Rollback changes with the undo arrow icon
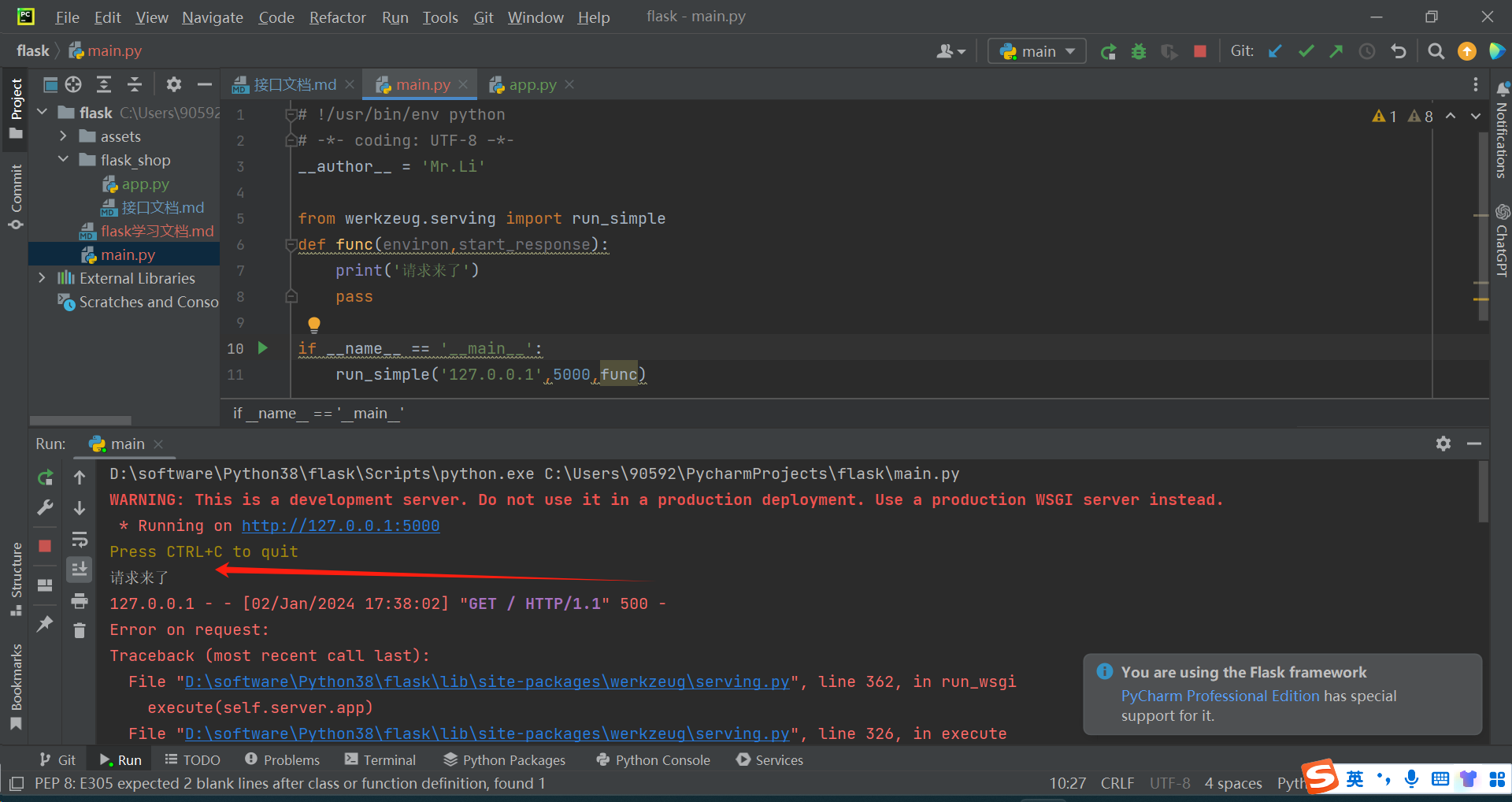This screenshot has width=1512, height=802. pos(1399,51)
